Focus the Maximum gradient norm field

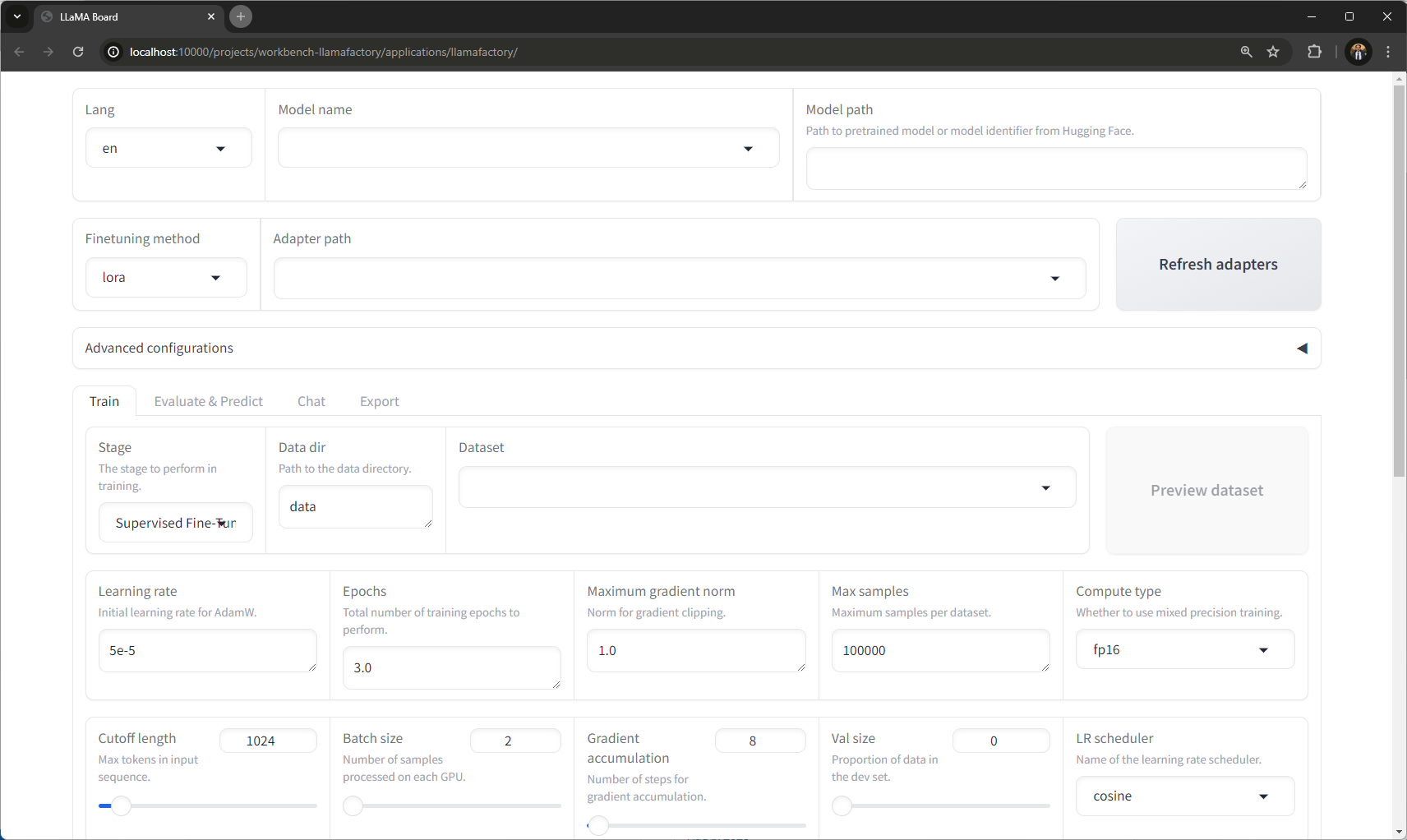tap(696, 650)
